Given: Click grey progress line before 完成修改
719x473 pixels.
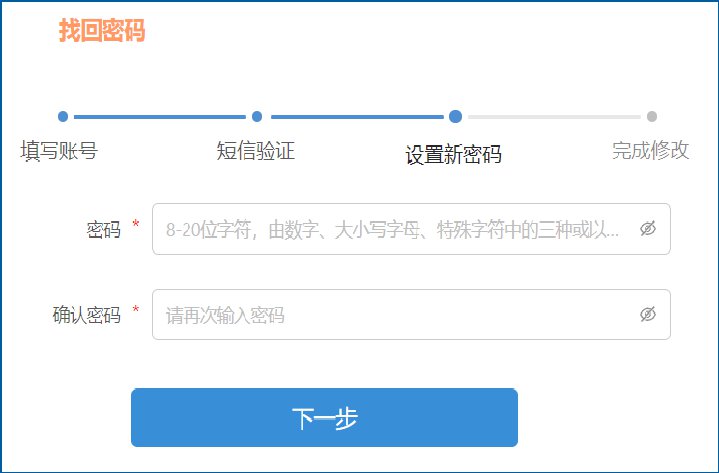Looking at the screenshot, I should 554,116.
